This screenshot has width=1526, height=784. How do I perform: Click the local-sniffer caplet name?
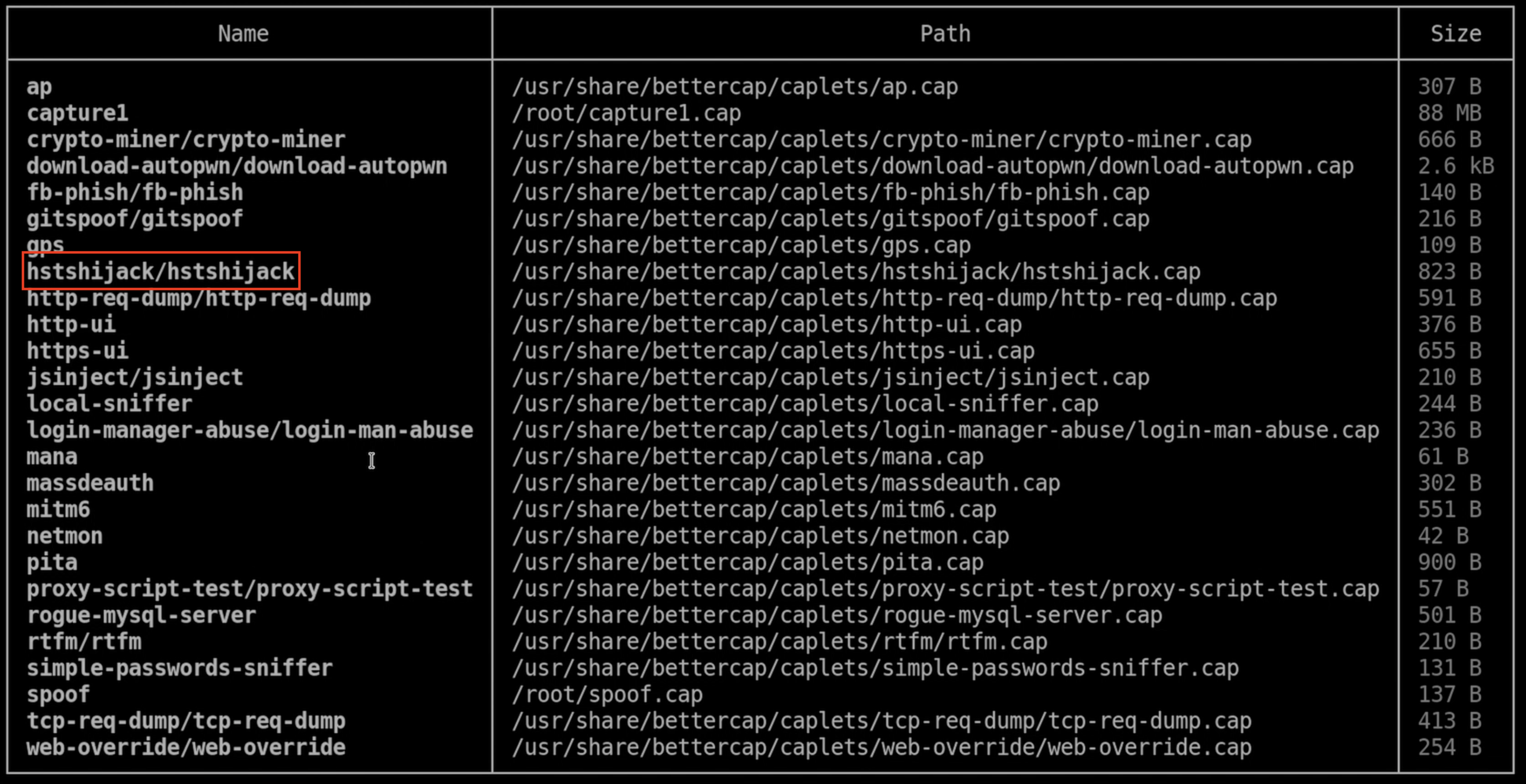coord(109,404)
